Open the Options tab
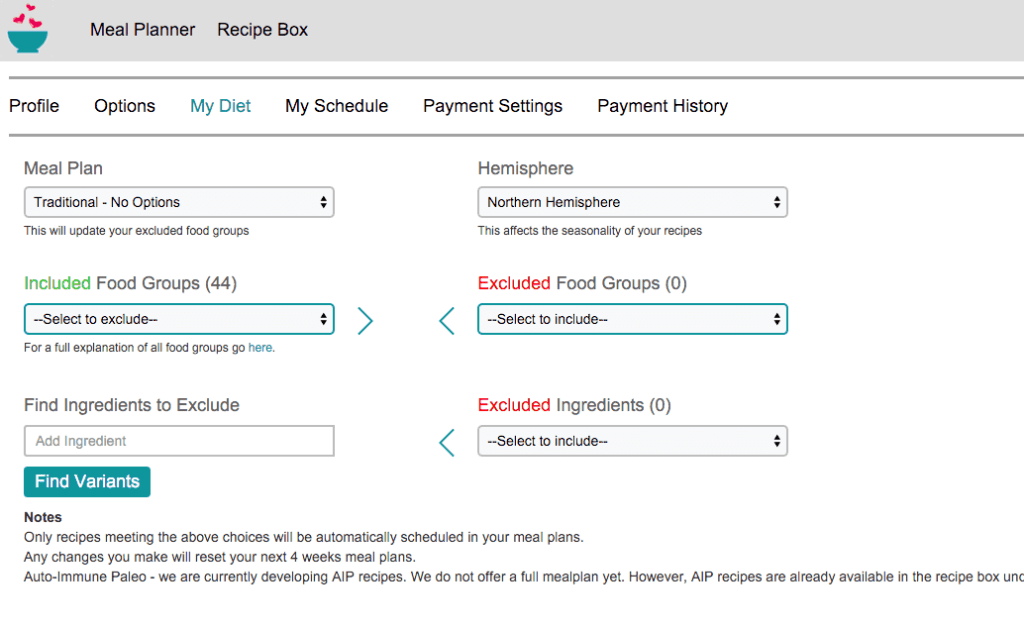The image size is (1024, 631). (124, 105)
